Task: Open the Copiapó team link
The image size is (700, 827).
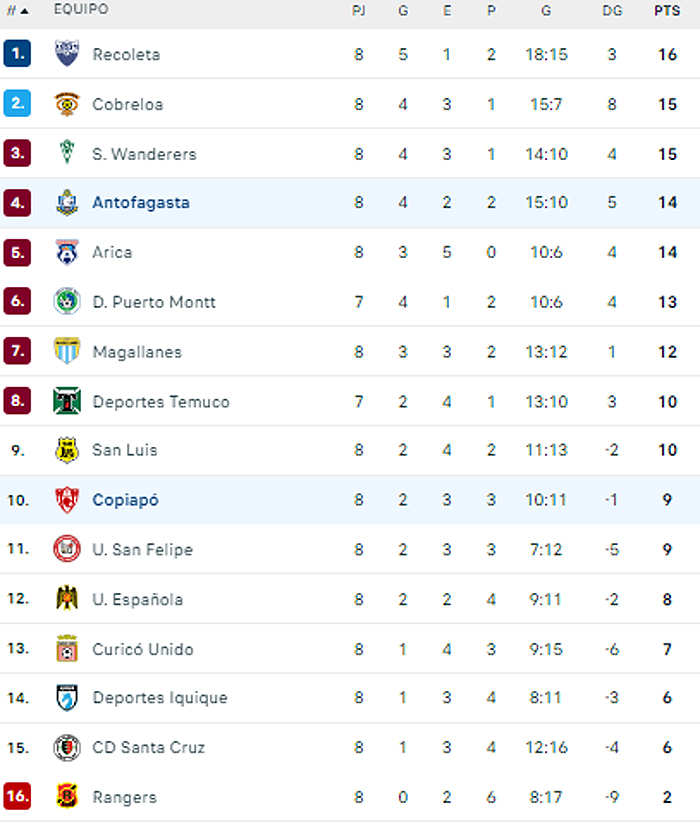Action: point(125,500)
